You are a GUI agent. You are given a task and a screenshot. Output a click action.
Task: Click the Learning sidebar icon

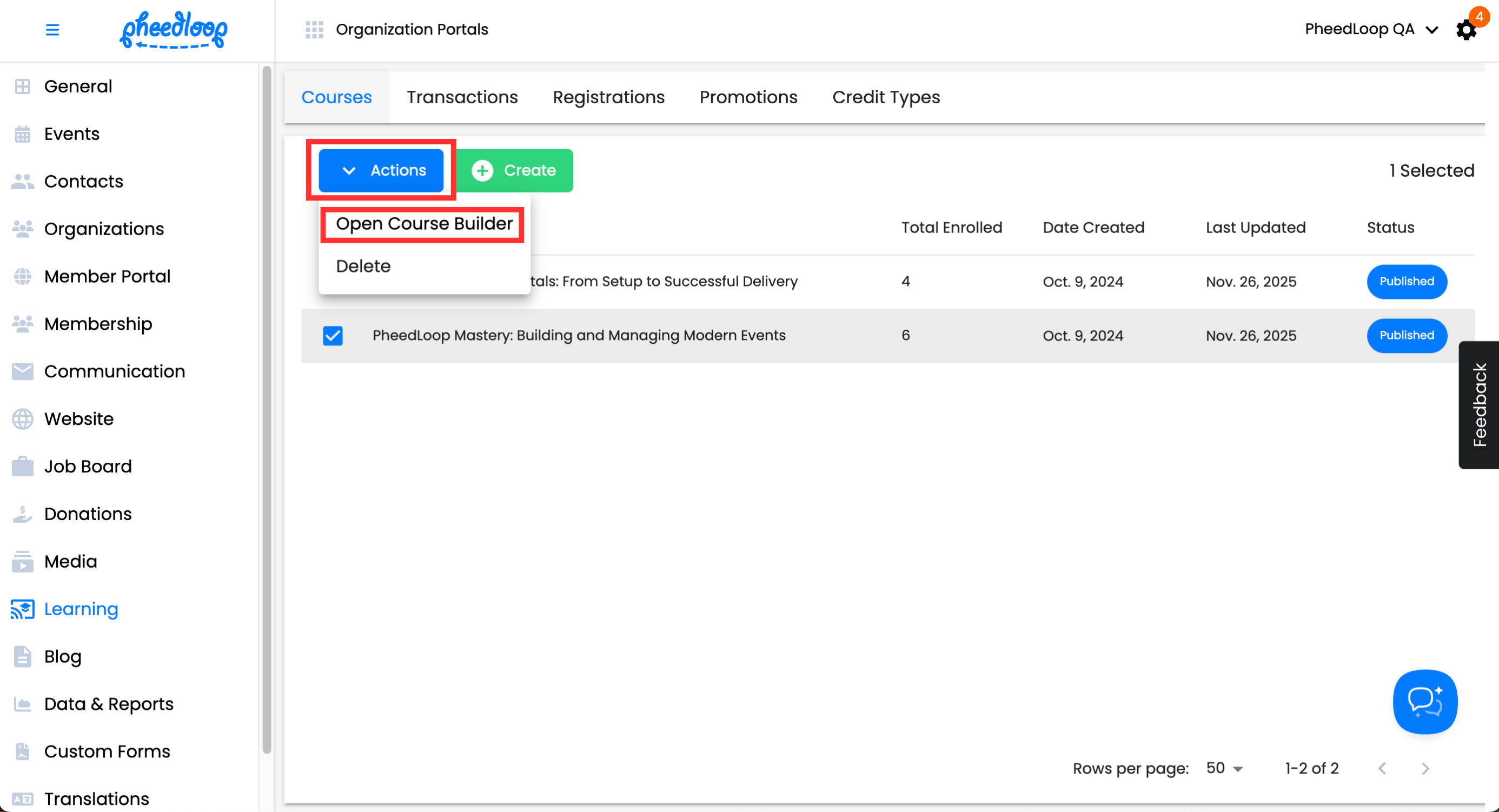(23, 609)
